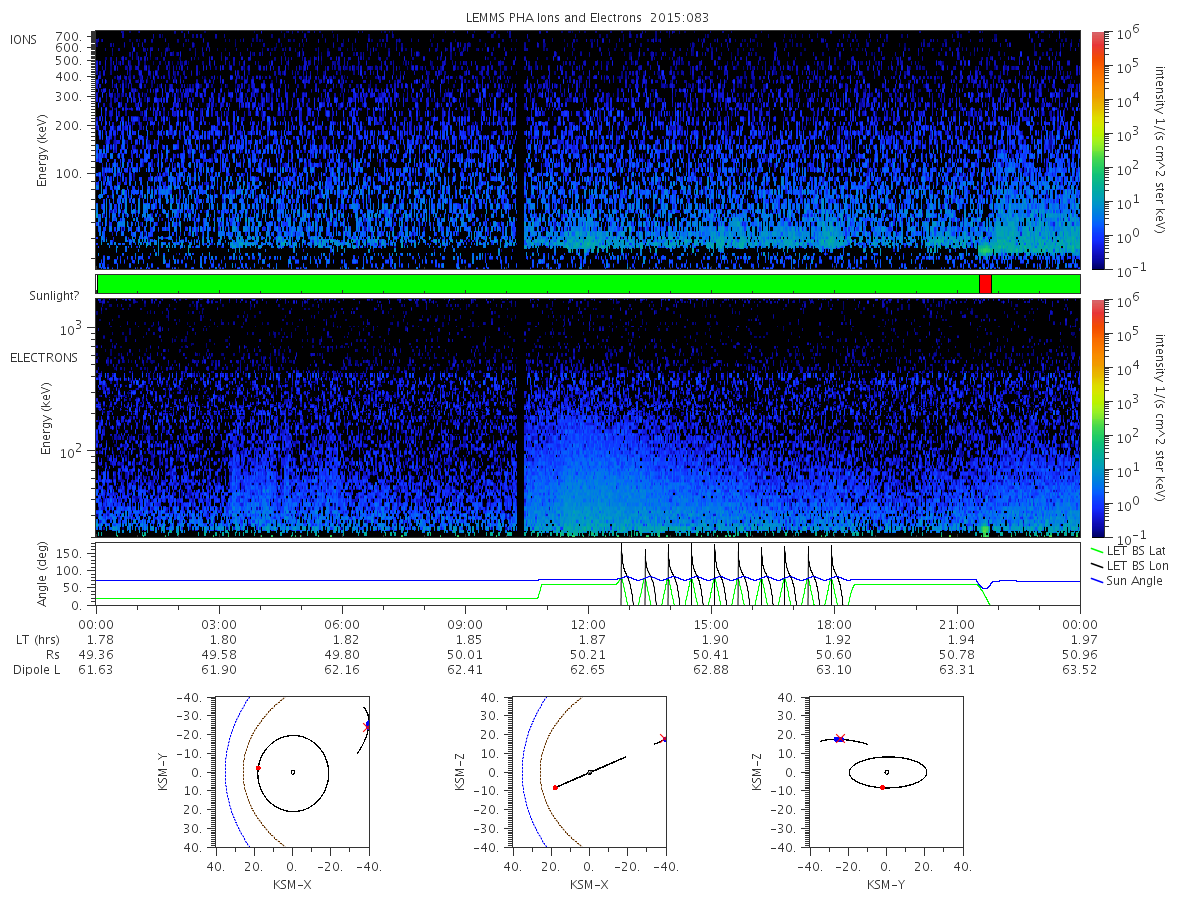1200x900 pixels.
Task: Click the ions intensity color bar
Action: (1097, 150)
